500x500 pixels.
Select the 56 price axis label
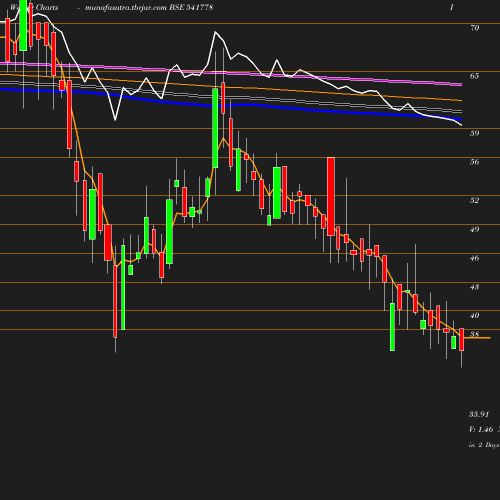click(475, 162)
